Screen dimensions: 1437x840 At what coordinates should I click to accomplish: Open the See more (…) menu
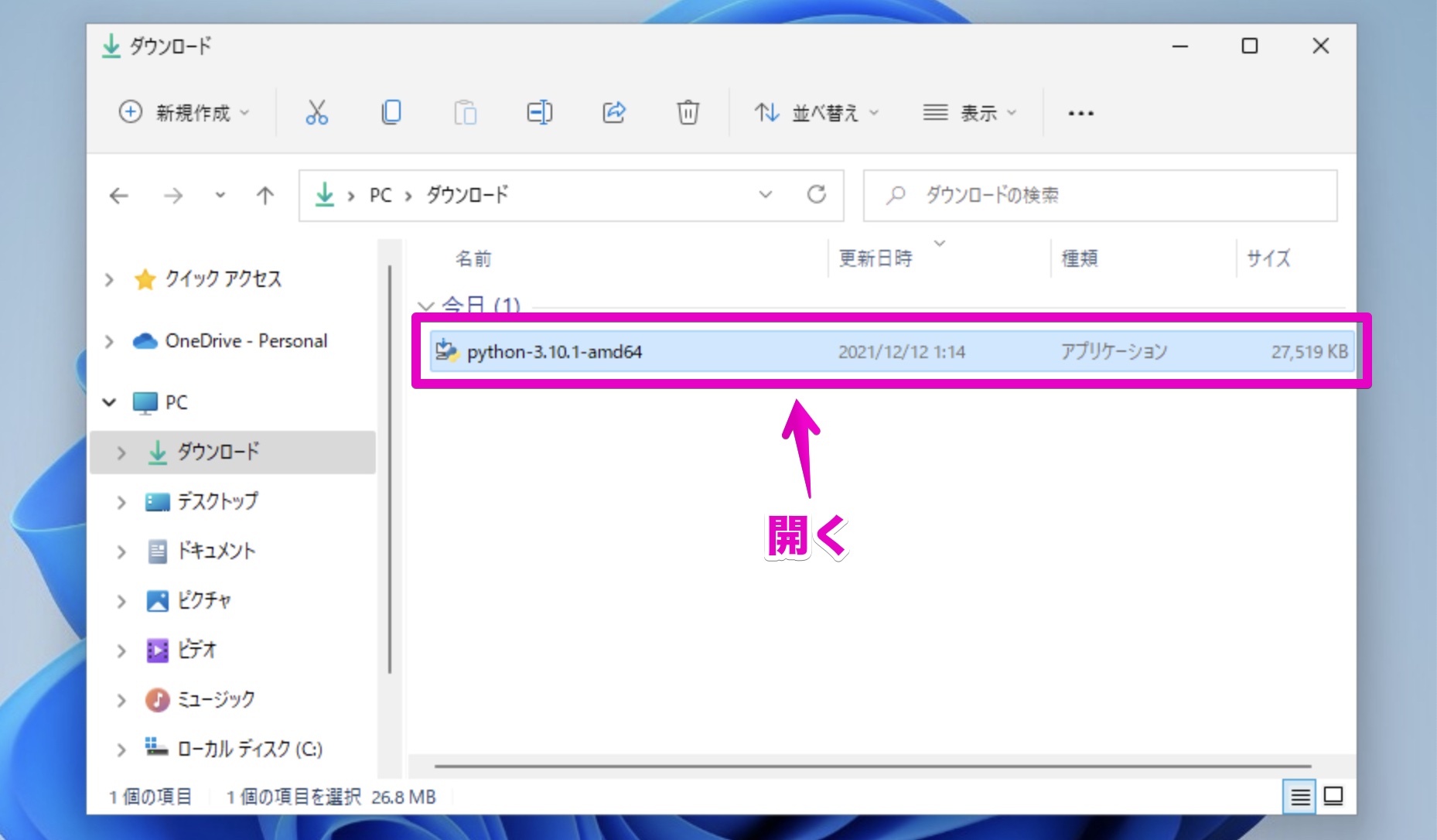coord(1080,112)
